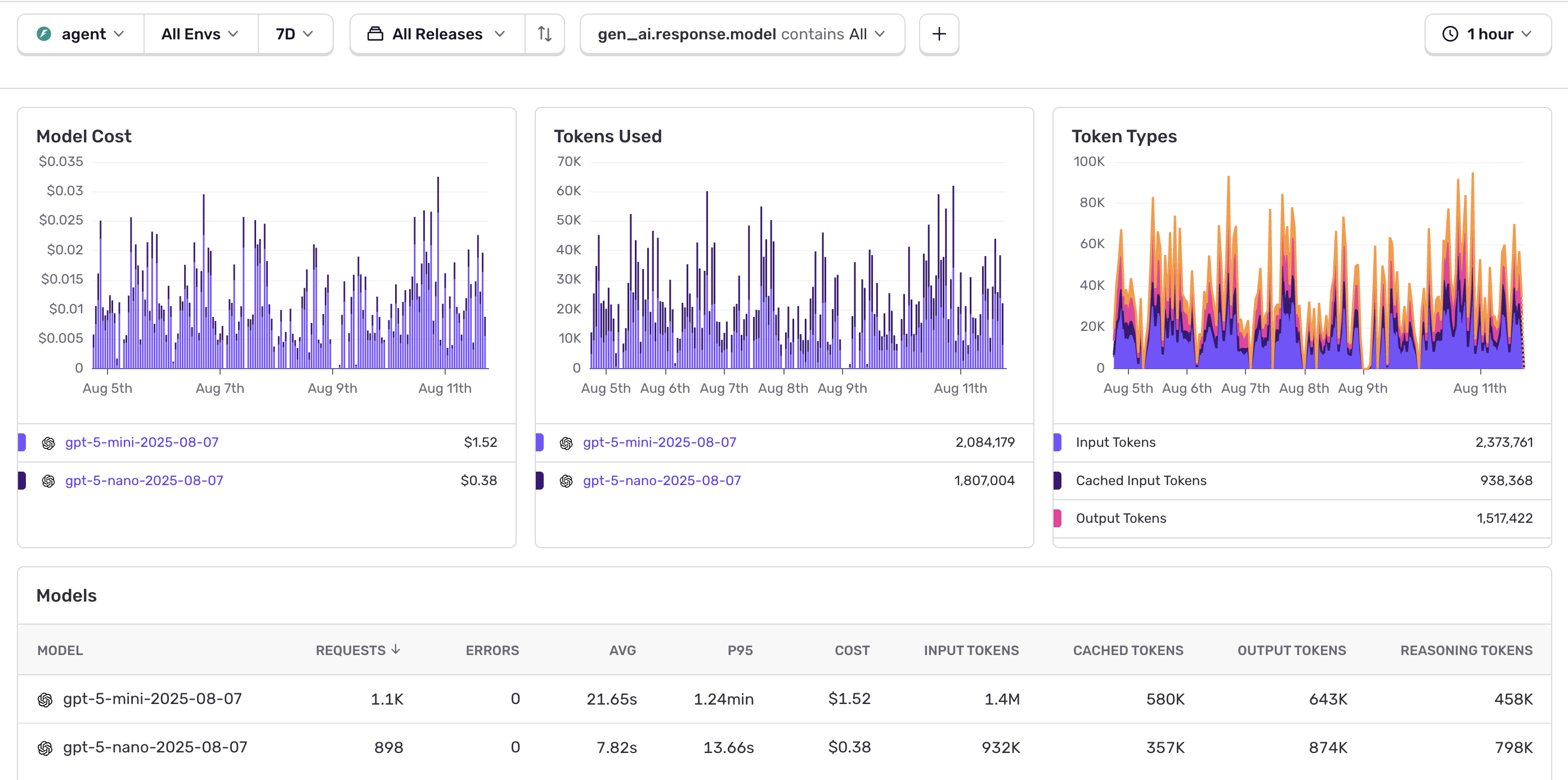This screenshot has height=780, width=1568.
Task: Click gpt-5-mini color swatch in Model Cost
Action: [22, 442]
